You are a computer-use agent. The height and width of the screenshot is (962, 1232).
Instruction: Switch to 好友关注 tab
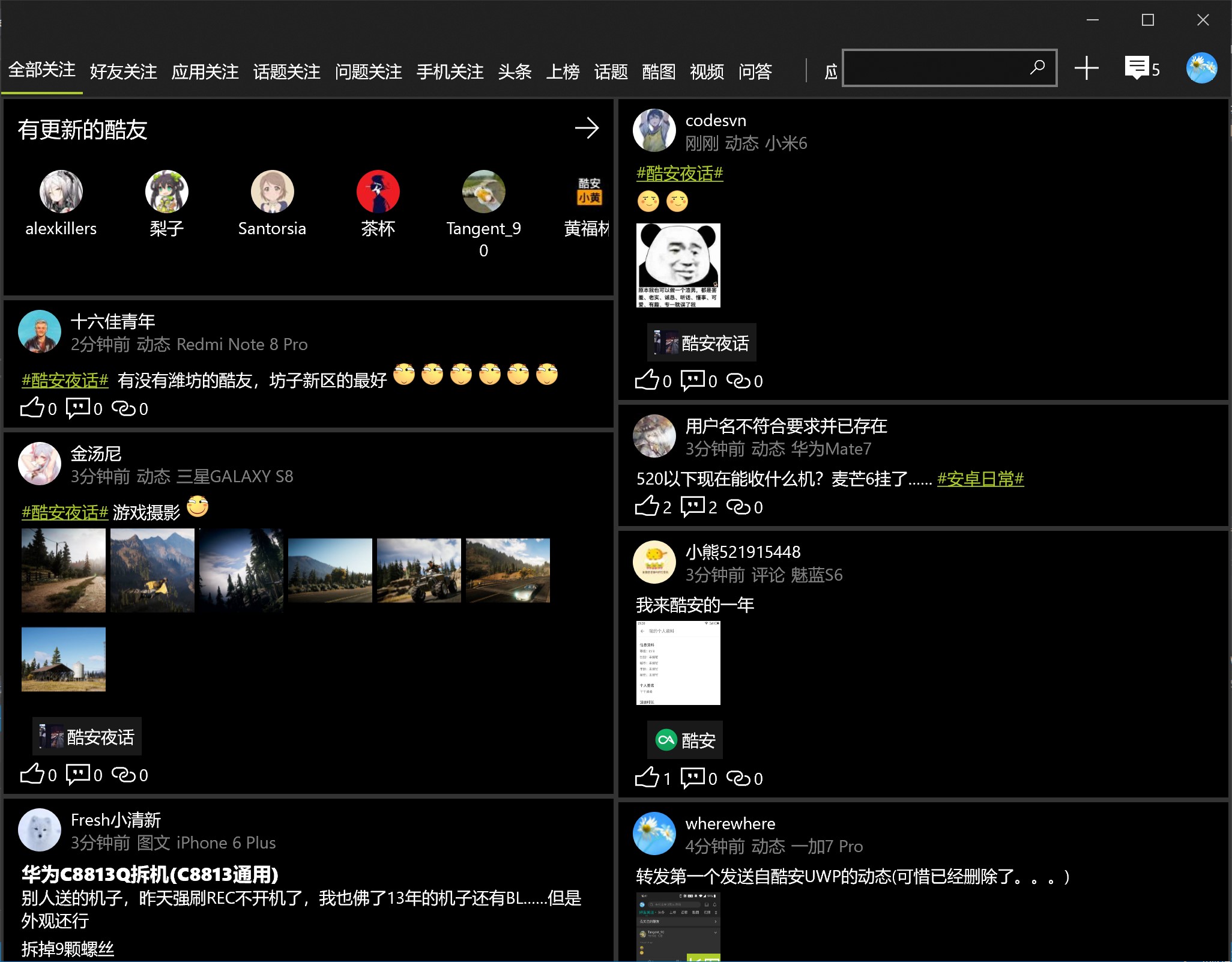pyautogui.click(x=123, y=71)
